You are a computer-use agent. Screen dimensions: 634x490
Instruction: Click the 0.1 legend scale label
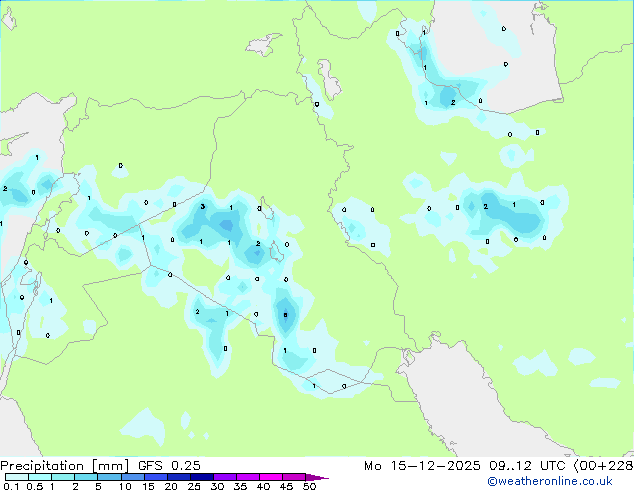[11, 486]
